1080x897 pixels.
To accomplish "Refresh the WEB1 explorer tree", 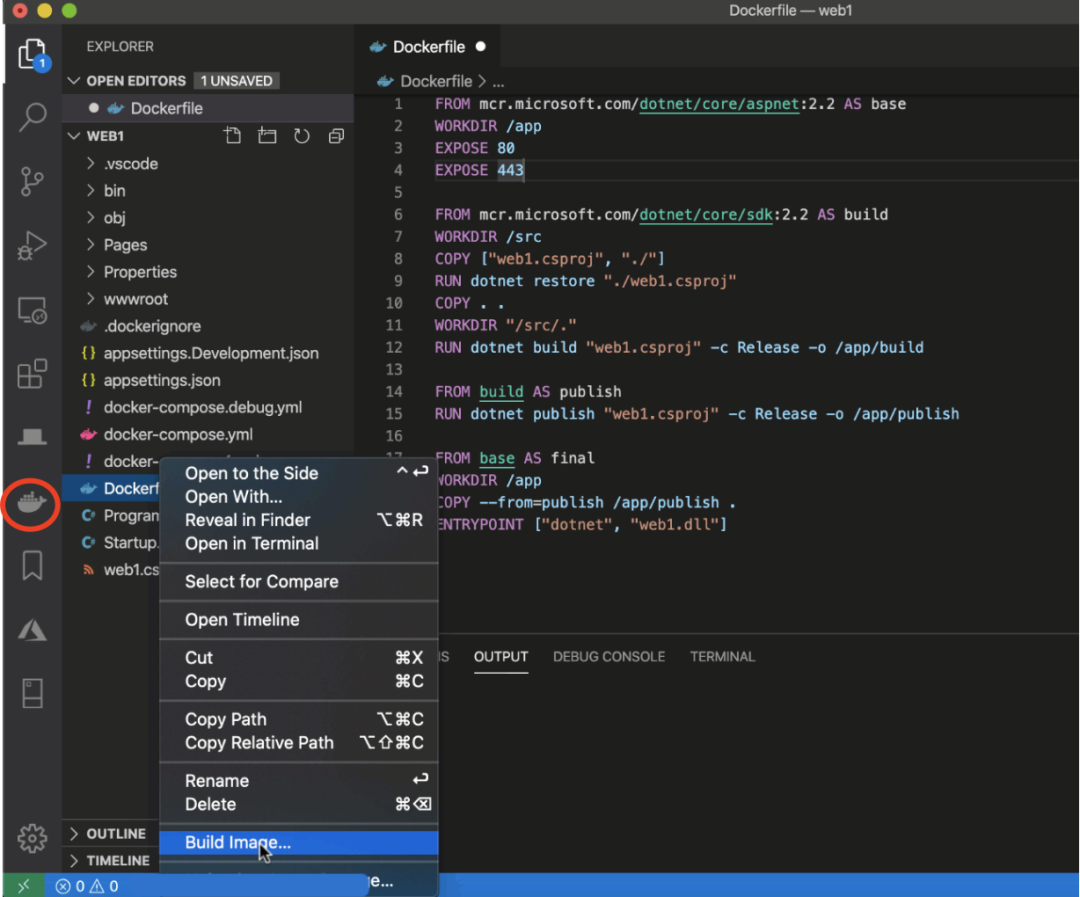I will pyautogui.click(x=302, y=136).
